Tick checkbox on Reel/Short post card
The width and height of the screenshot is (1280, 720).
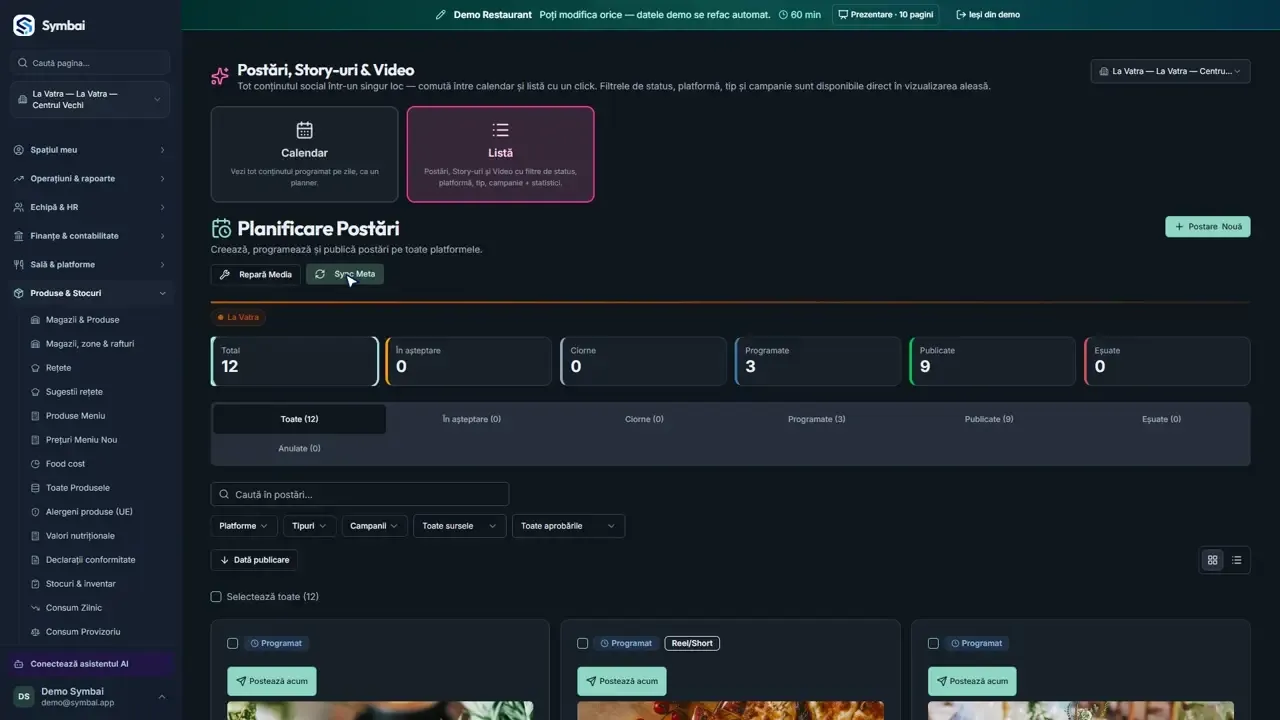tap(583, 643)
